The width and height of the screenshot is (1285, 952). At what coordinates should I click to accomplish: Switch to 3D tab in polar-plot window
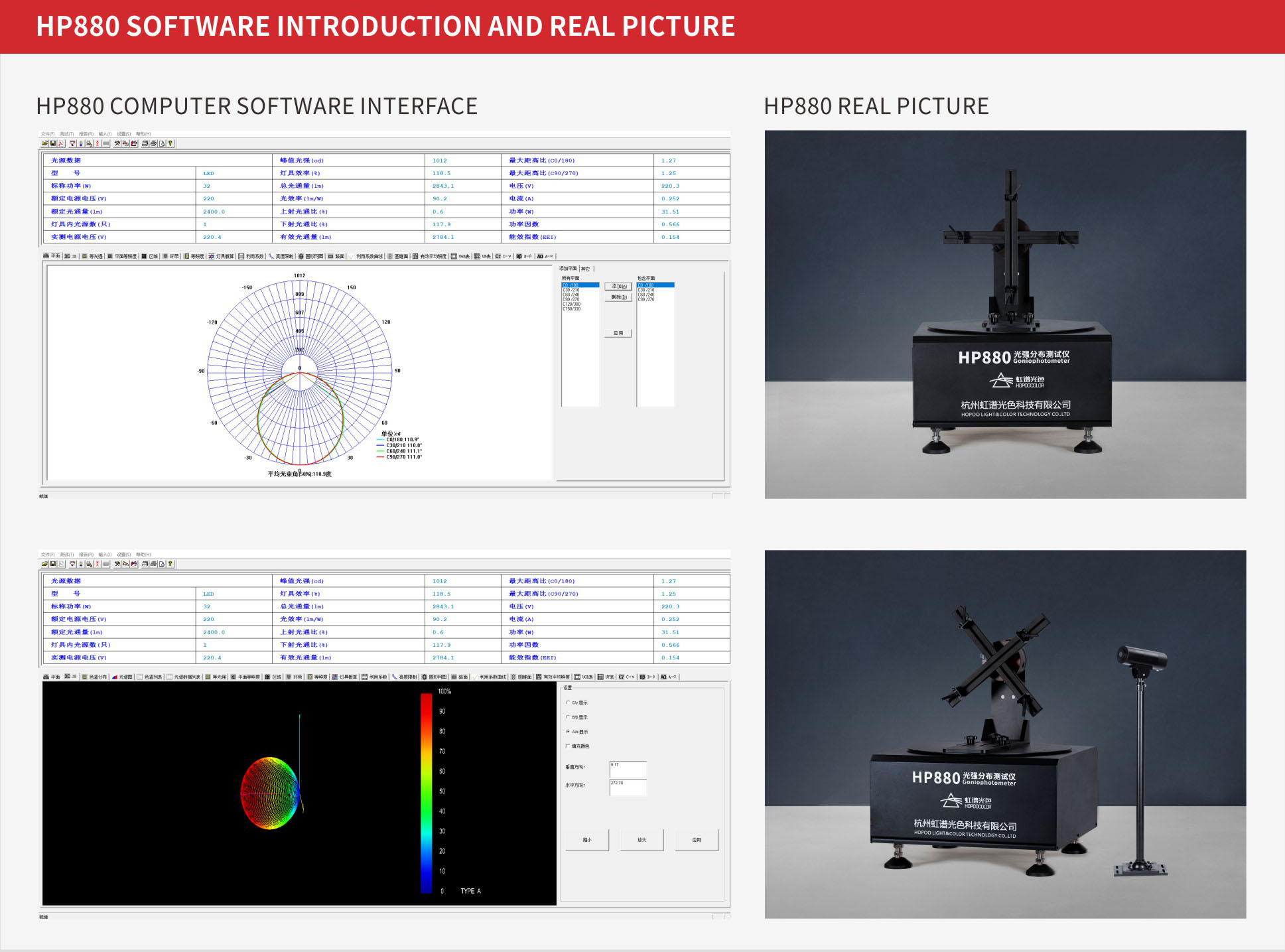coord(70,255)
